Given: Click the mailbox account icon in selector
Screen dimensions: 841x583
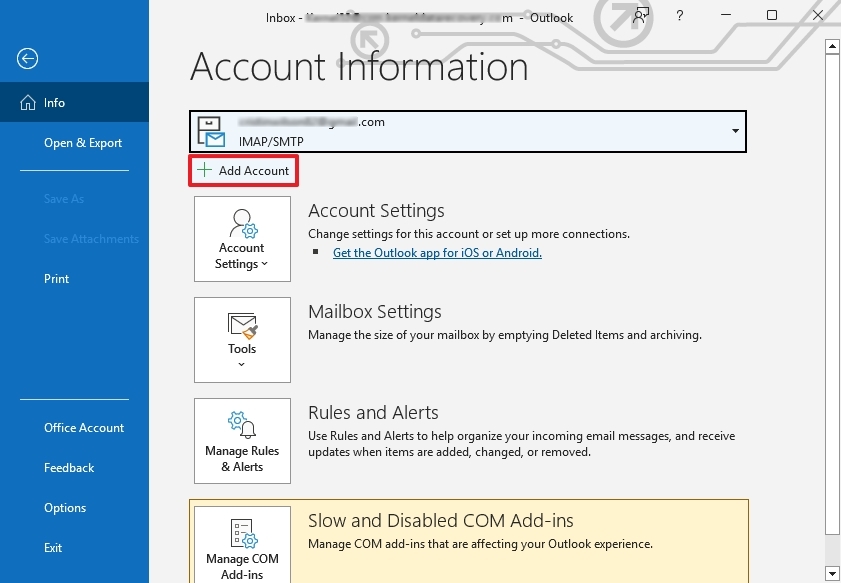Looking at the screenshot, I should tap(211, 131).
